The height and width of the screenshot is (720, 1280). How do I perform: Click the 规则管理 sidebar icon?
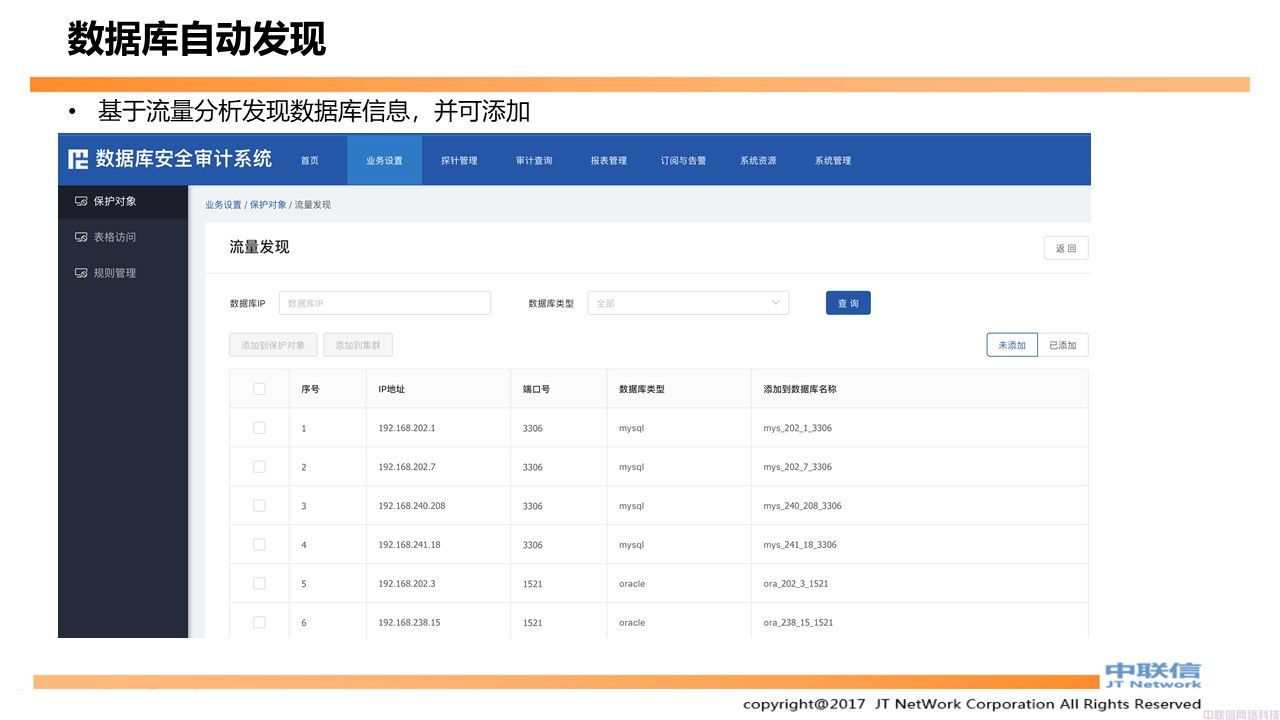(81, 273)
